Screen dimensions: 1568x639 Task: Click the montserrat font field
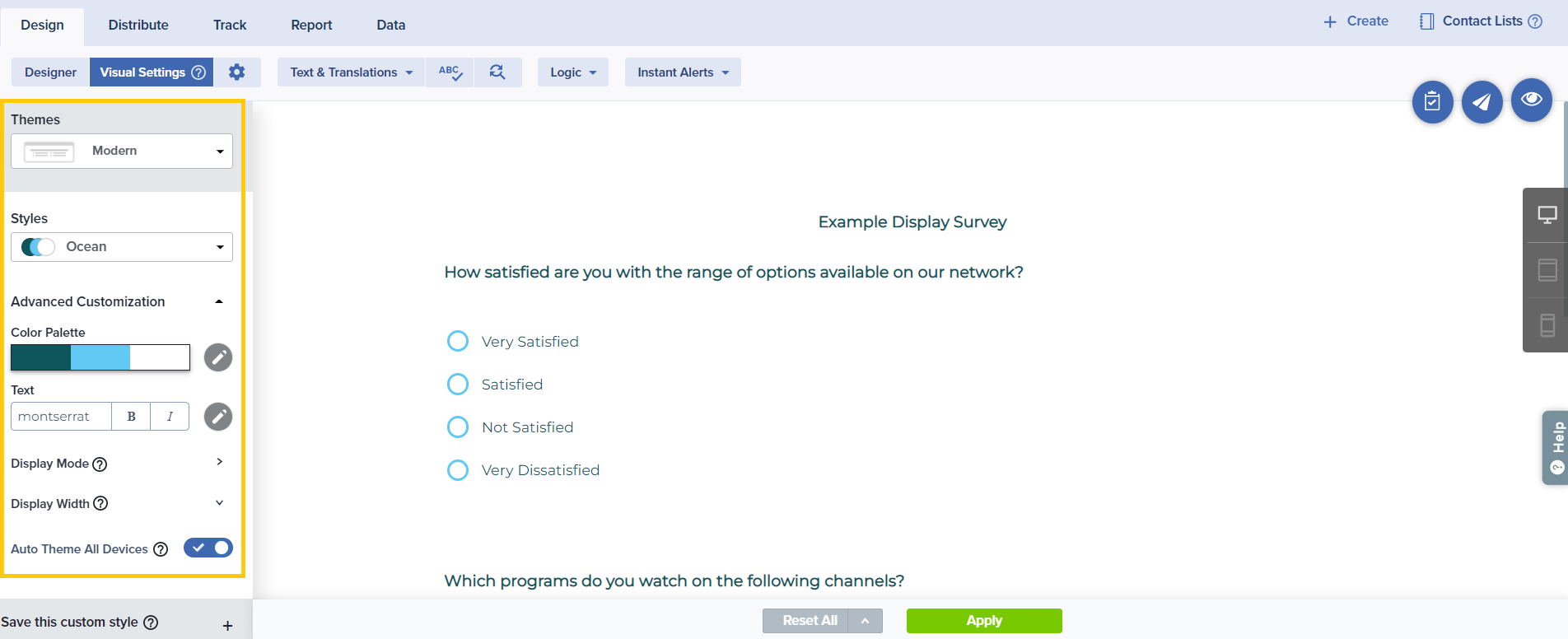click(61, 417)
